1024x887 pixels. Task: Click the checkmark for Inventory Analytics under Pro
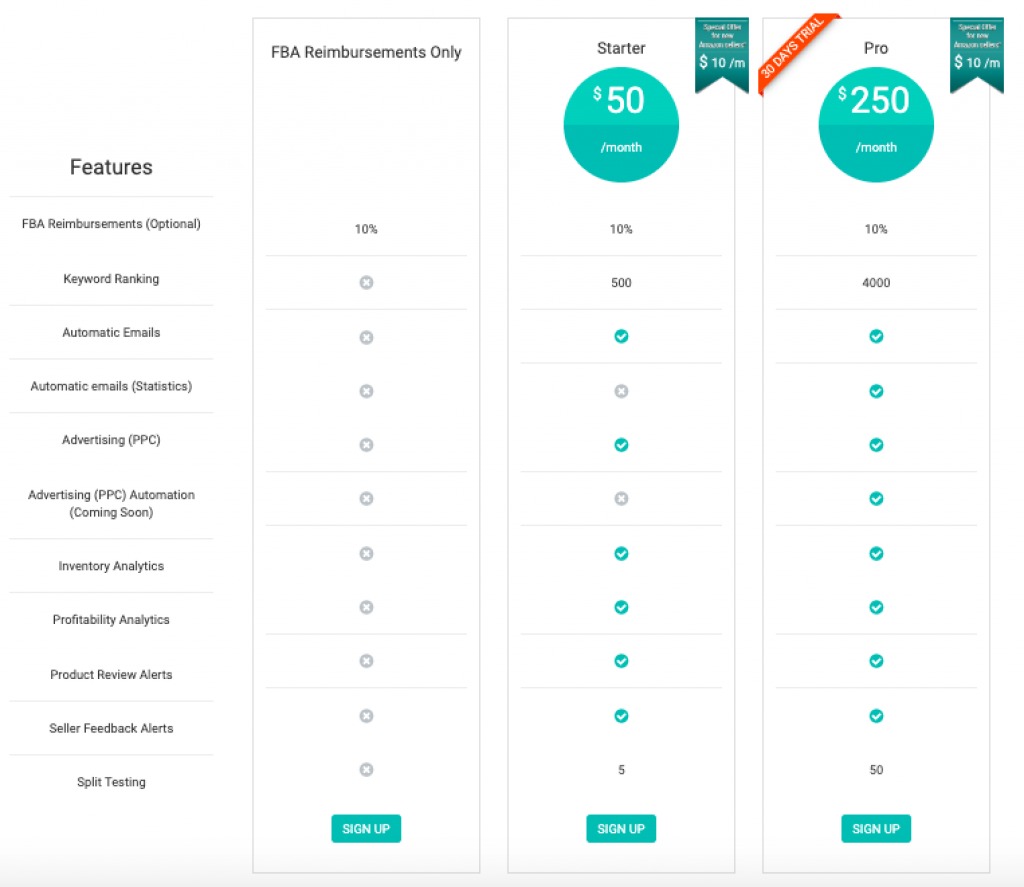pos(876,553)
